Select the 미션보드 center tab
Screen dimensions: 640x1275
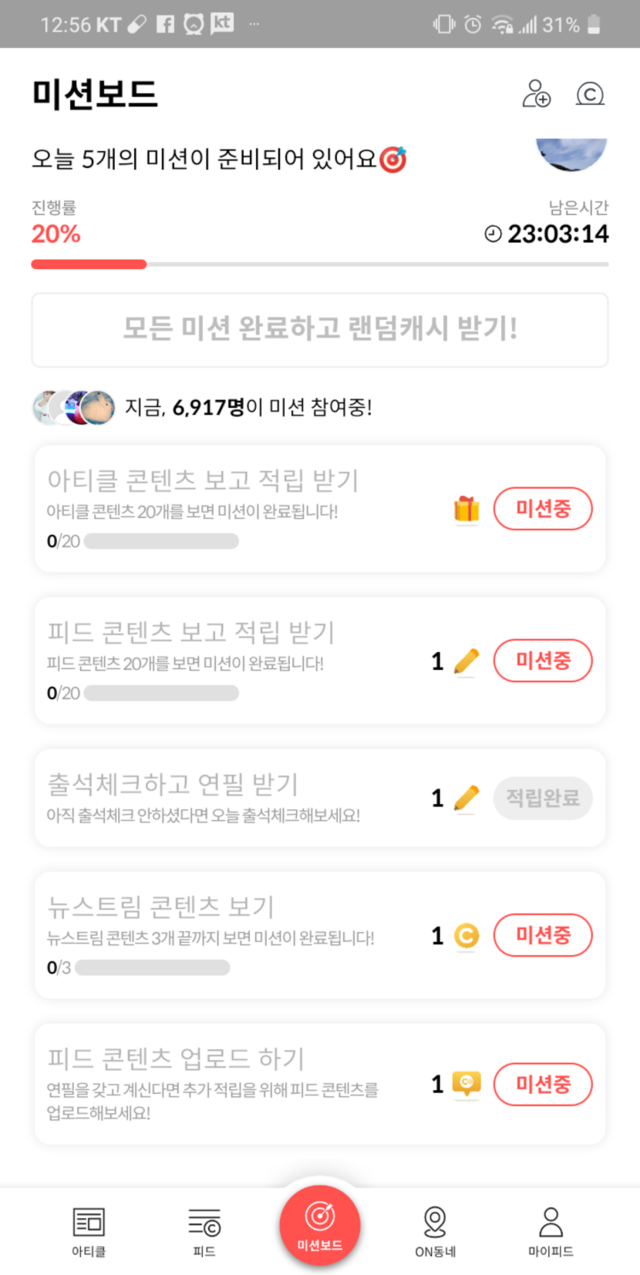pos(320,1222)
